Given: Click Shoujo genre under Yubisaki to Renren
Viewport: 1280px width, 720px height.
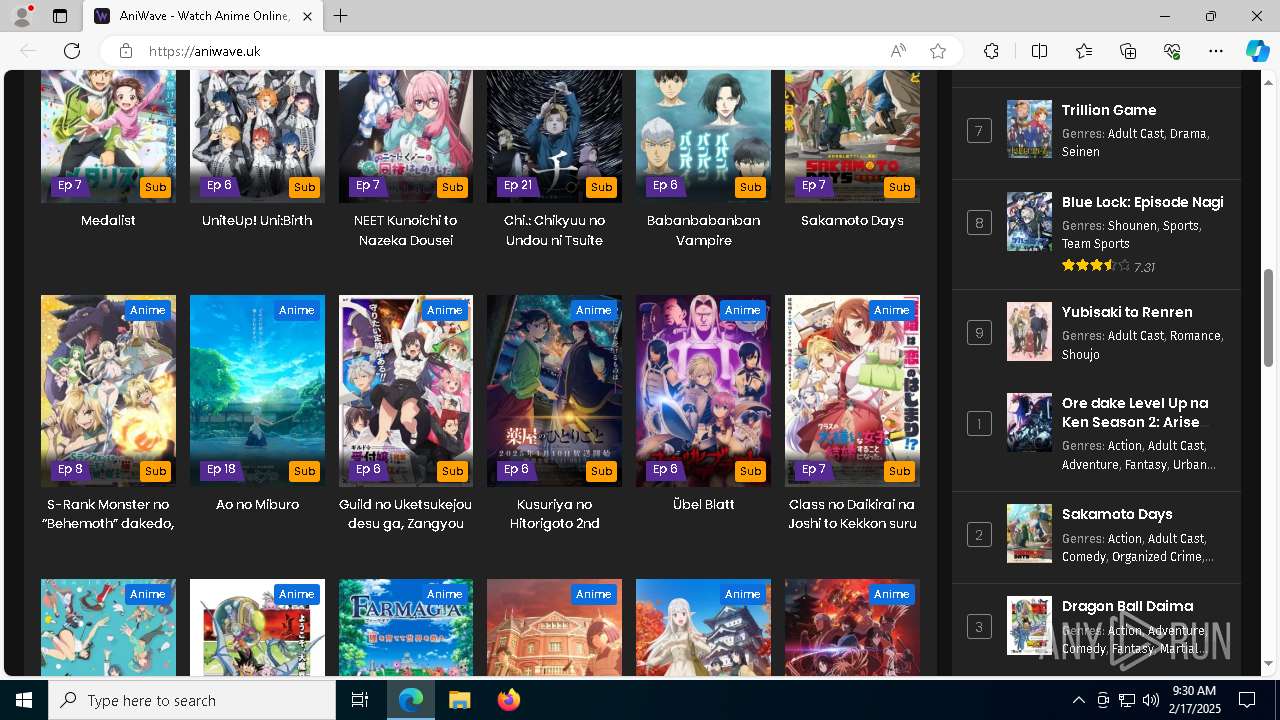Looking at the screenshot, I should click(1081, 354).
